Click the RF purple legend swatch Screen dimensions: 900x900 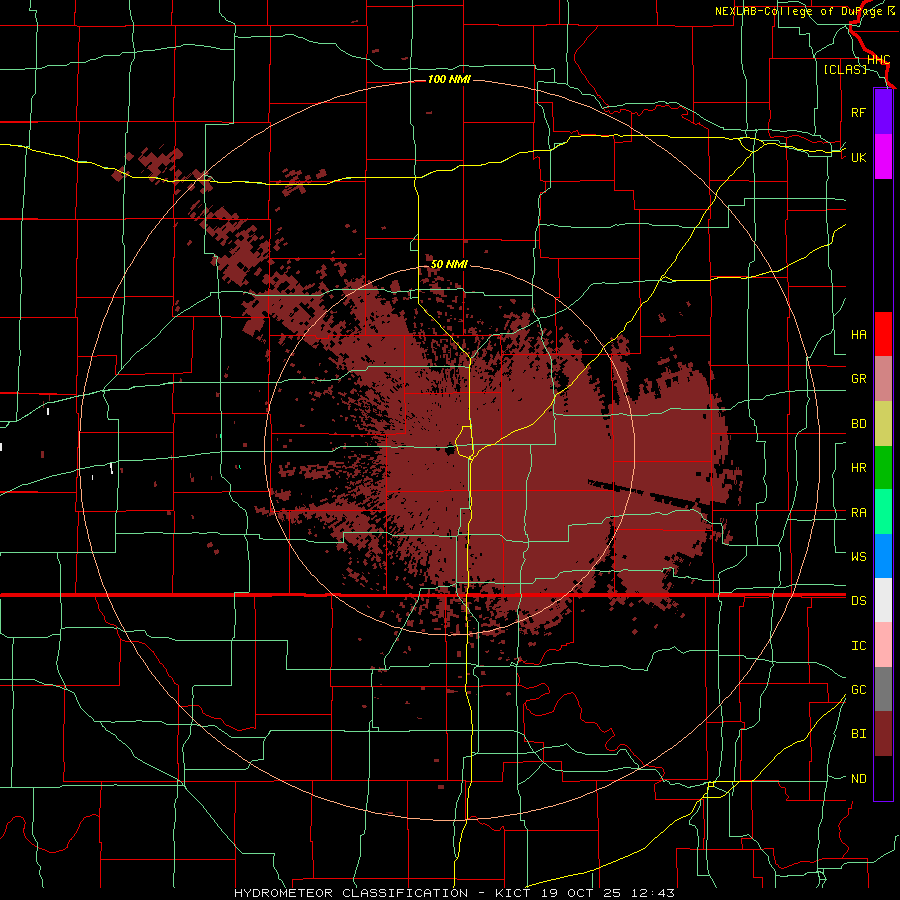pyautogui.click(x=883, y=112)
